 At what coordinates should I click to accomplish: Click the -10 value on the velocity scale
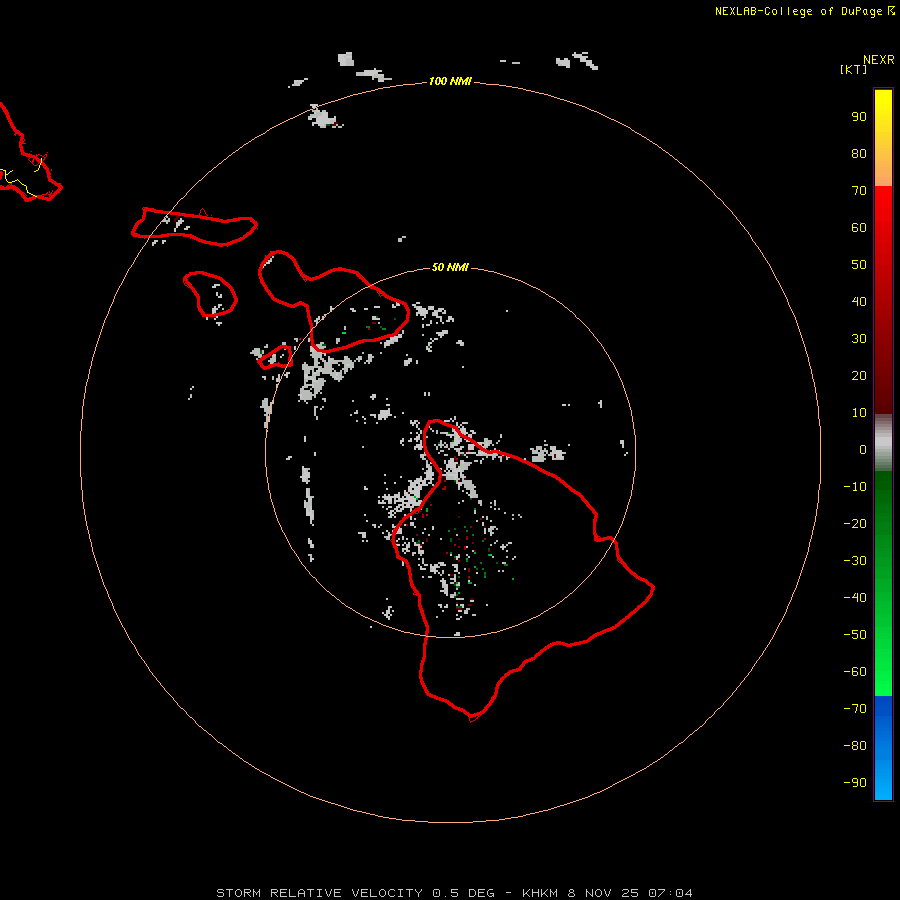click(x=855, y=487)
